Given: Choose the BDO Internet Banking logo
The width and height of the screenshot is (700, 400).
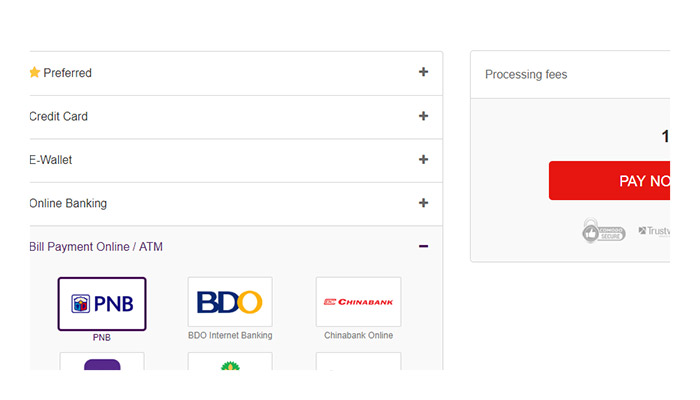Looking at the screenshot, I should pyautogui.click(x=230, y=302).
